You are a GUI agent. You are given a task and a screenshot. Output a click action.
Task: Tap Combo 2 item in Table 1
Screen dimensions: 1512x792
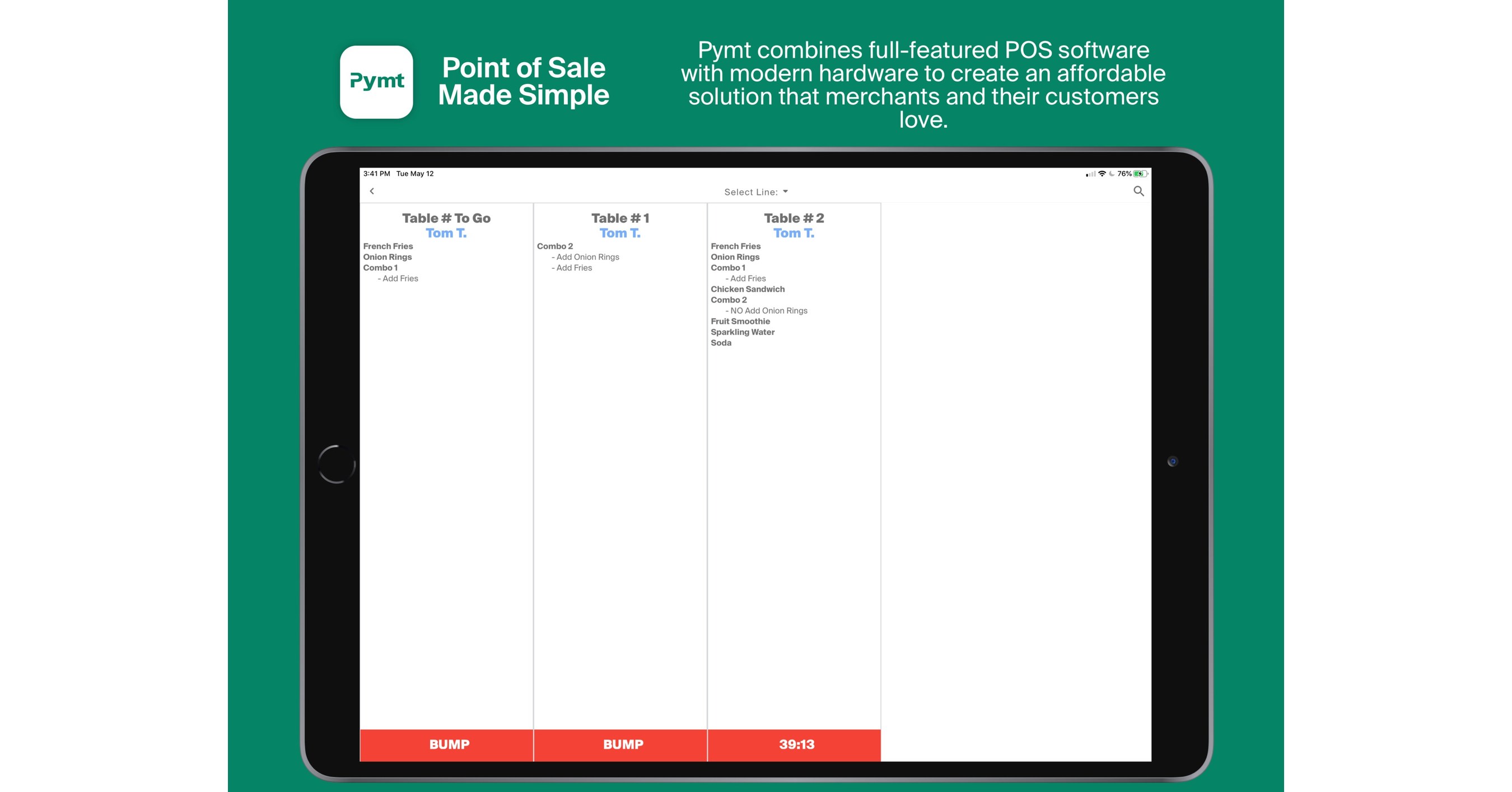[x=554, y=246]
